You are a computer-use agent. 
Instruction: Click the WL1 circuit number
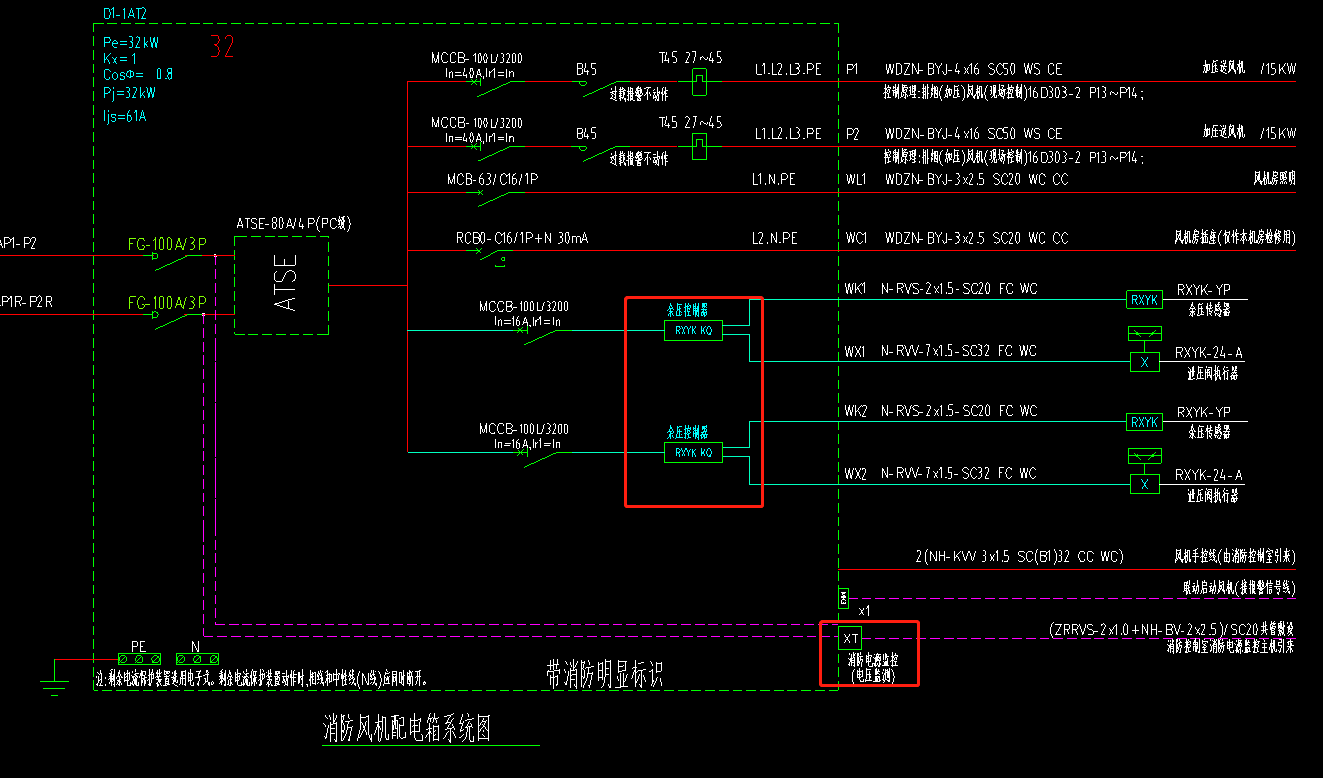pos(856,179)
